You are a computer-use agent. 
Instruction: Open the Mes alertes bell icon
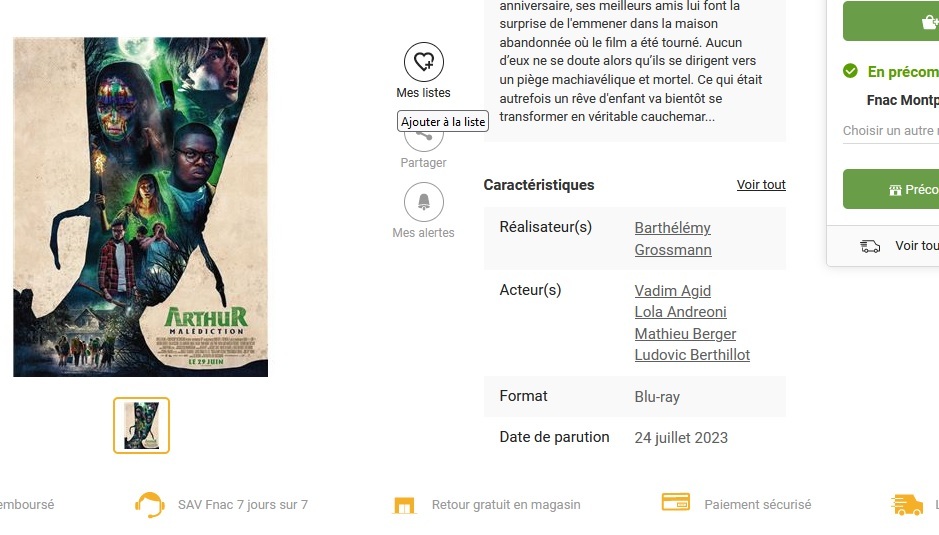[423, 202]
